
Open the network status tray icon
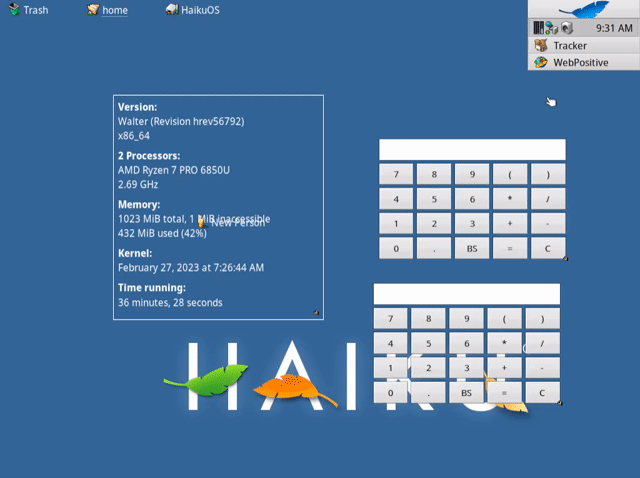(552, 28)
